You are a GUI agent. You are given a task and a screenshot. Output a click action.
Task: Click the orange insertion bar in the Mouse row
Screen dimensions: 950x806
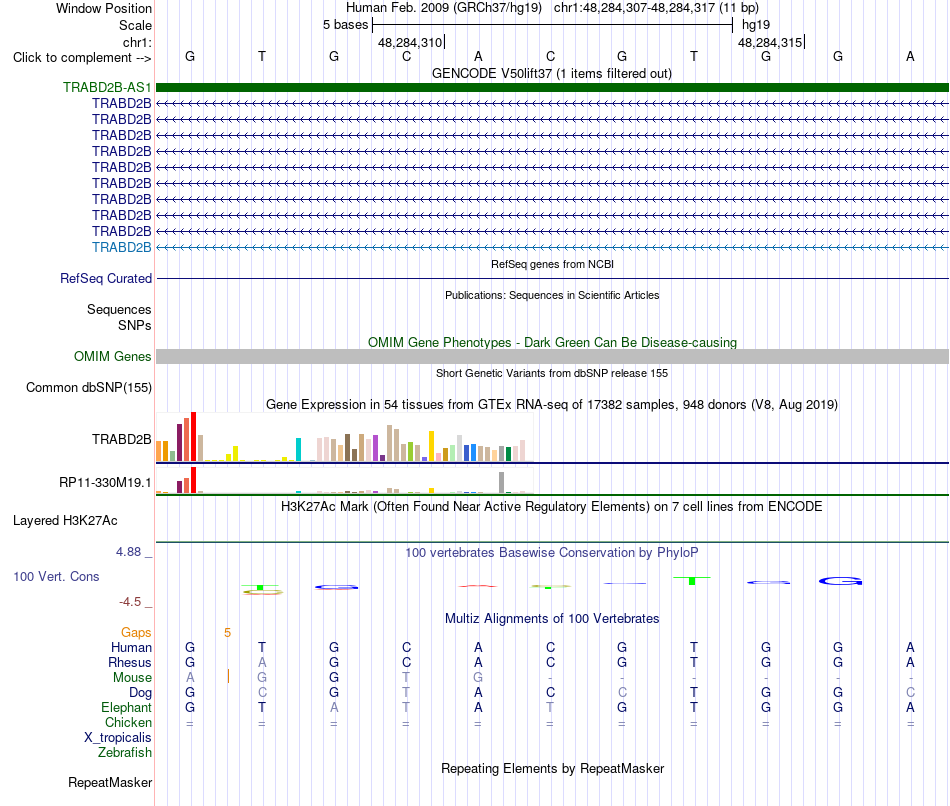coord(228,676)
